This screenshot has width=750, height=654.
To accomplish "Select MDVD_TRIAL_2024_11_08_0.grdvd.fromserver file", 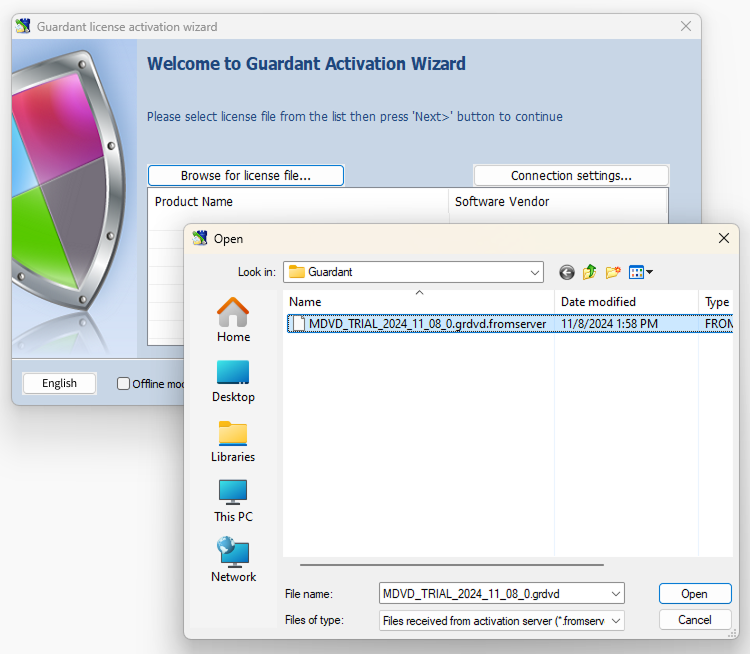I will pyautogui.click(x=427, y=324).
